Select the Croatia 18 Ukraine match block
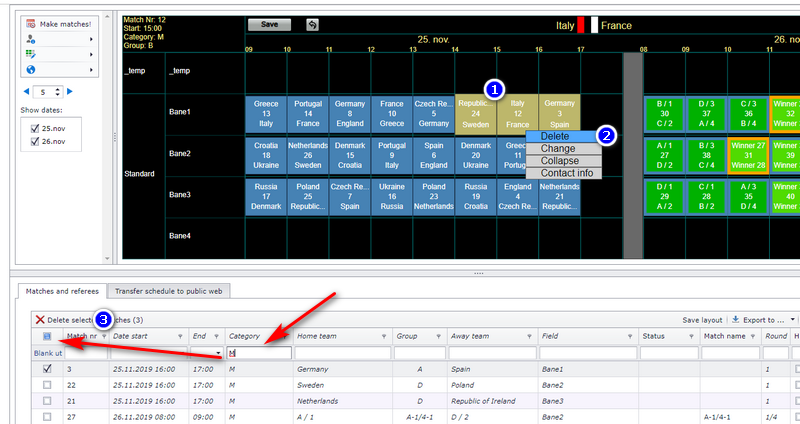The width and height of the screenshot is (800, 424). click(266, 155)
